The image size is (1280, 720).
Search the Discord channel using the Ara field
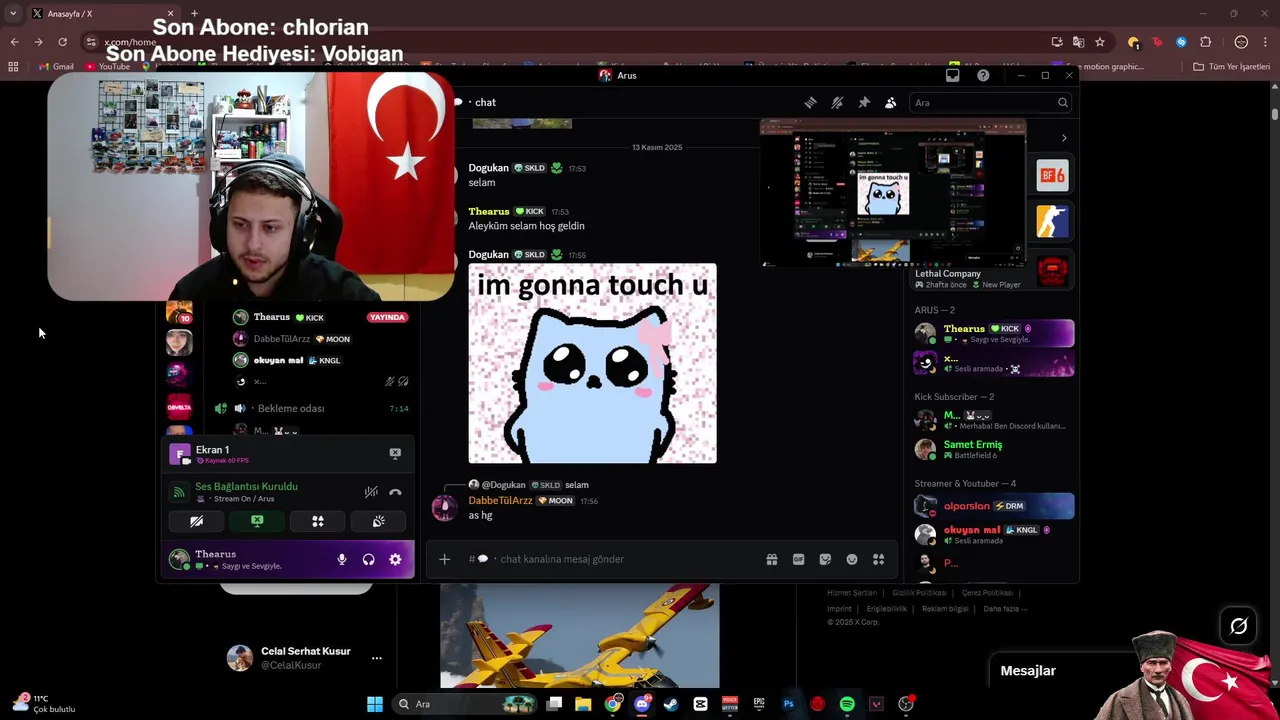click(x=990, y=102)
